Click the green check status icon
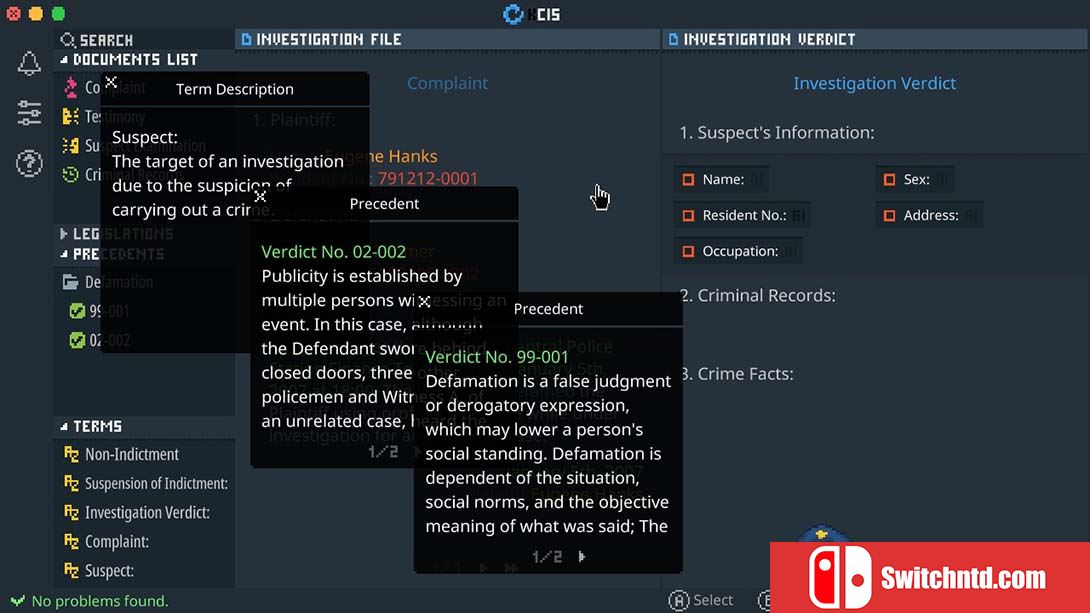The height and width of the screenshot is (613, 1090). (x=17, y=600)
